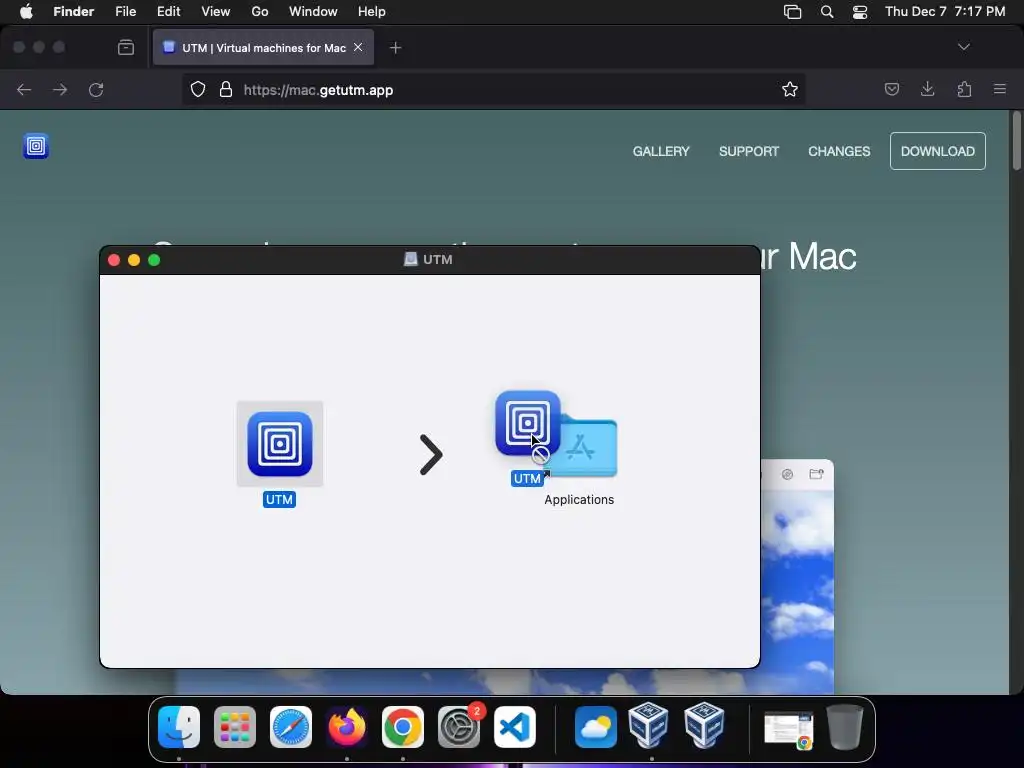Open Spotlight search
Image resolution: width=1024 pixels, height=768 pixels.
point(827,12)
